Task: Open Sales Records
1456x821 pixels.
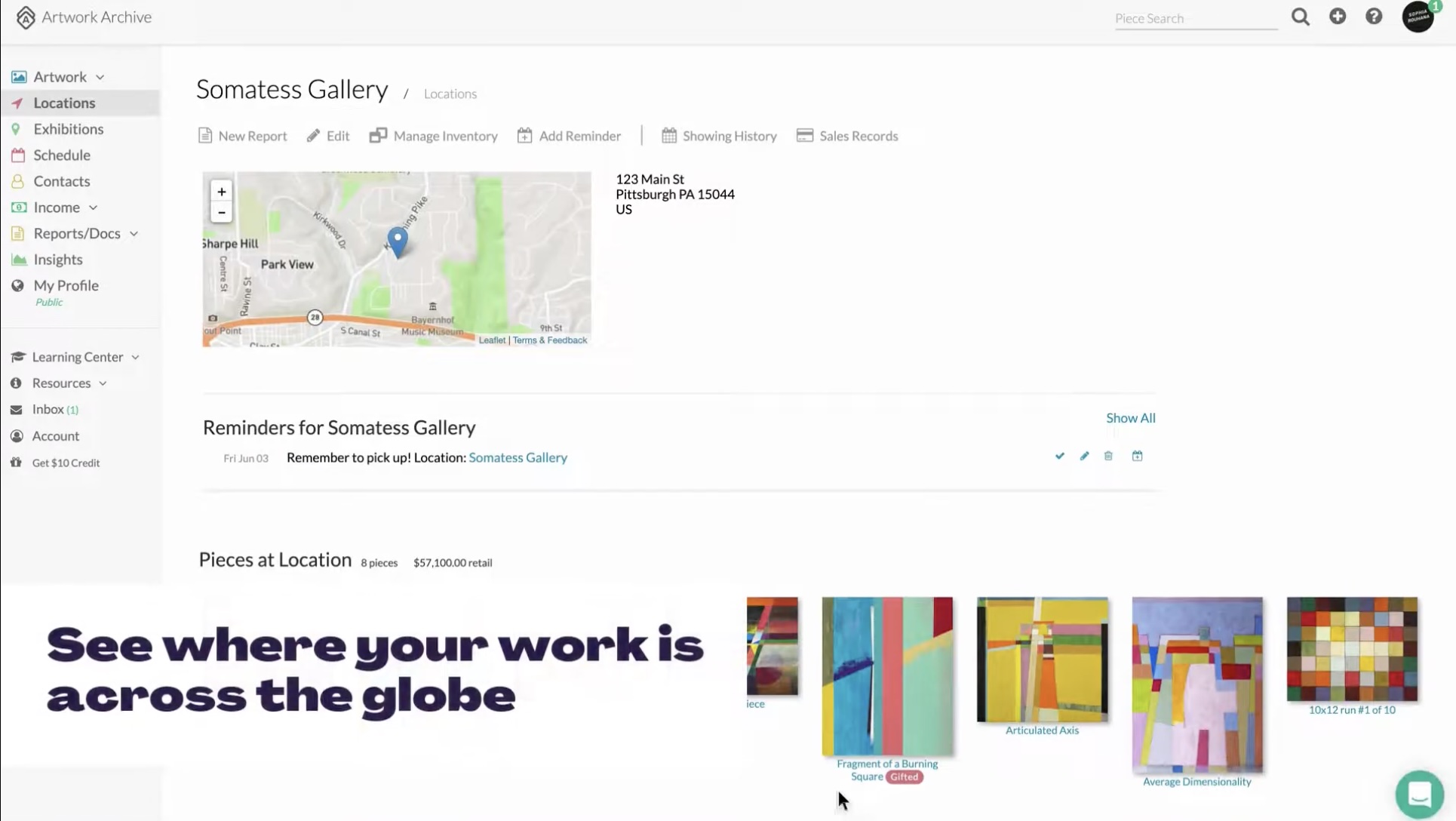Action: (x=848, y=136)
